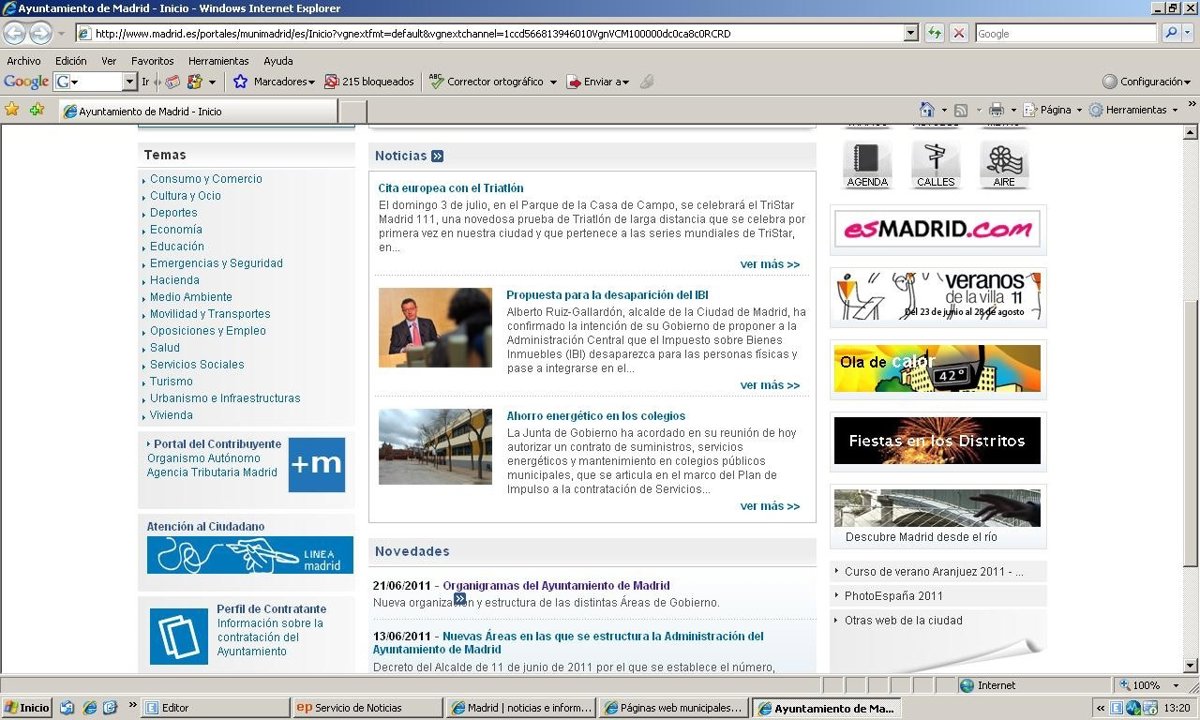The width and height of the screenshot is (1200, 720).
Task: Click the green Refresh page icon
Action: (x=934, y=33)
